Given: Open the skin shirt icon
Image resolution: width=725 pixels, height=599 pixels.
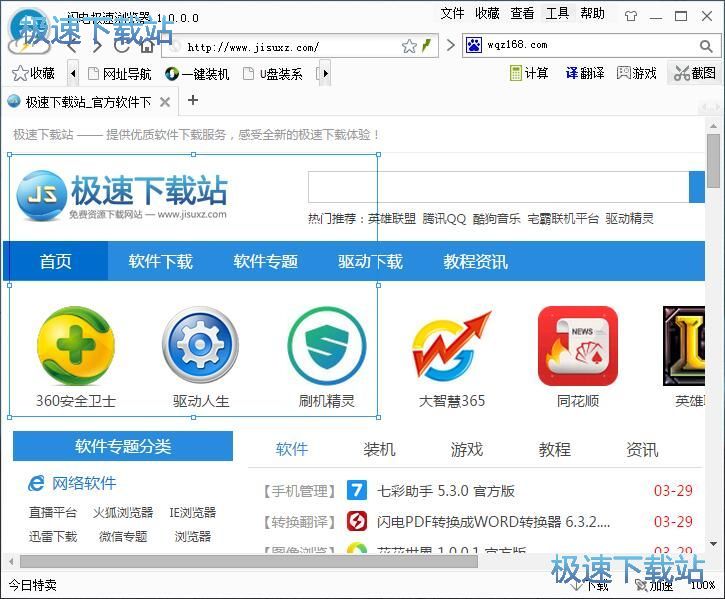Looking at the screenshot, I should tap(631, 16).
